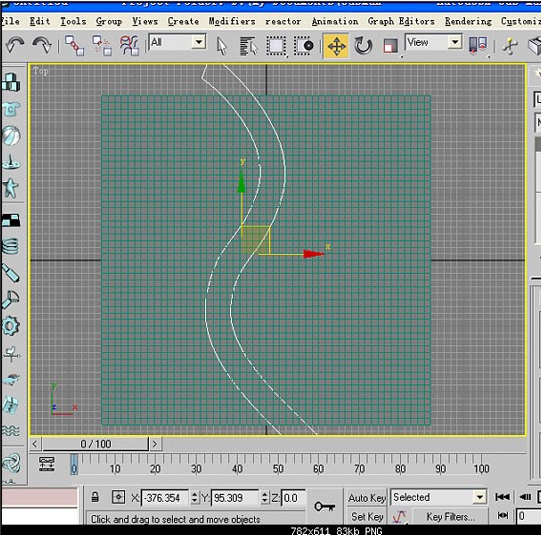Open the reactor menu
The width and height of the screenshot is (541, 535).
(x=283, y=21)
